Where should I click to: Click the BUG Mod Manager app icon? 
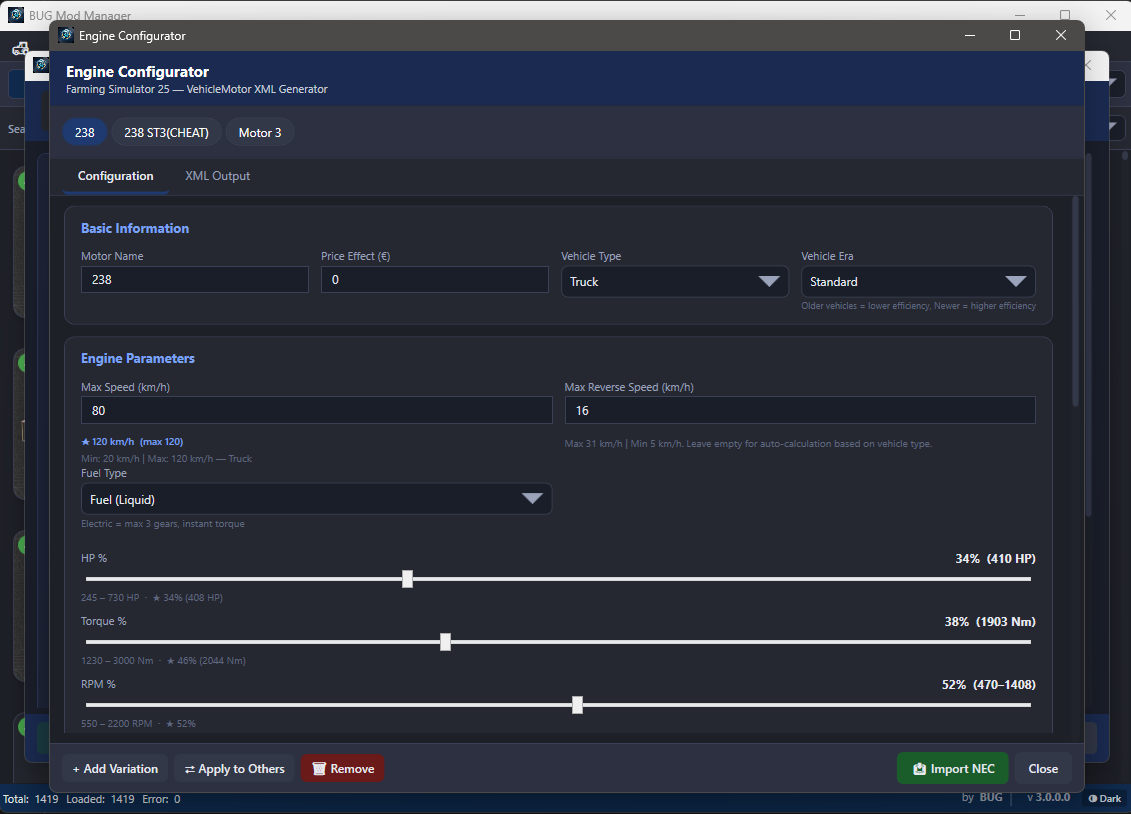pos(16,15)
